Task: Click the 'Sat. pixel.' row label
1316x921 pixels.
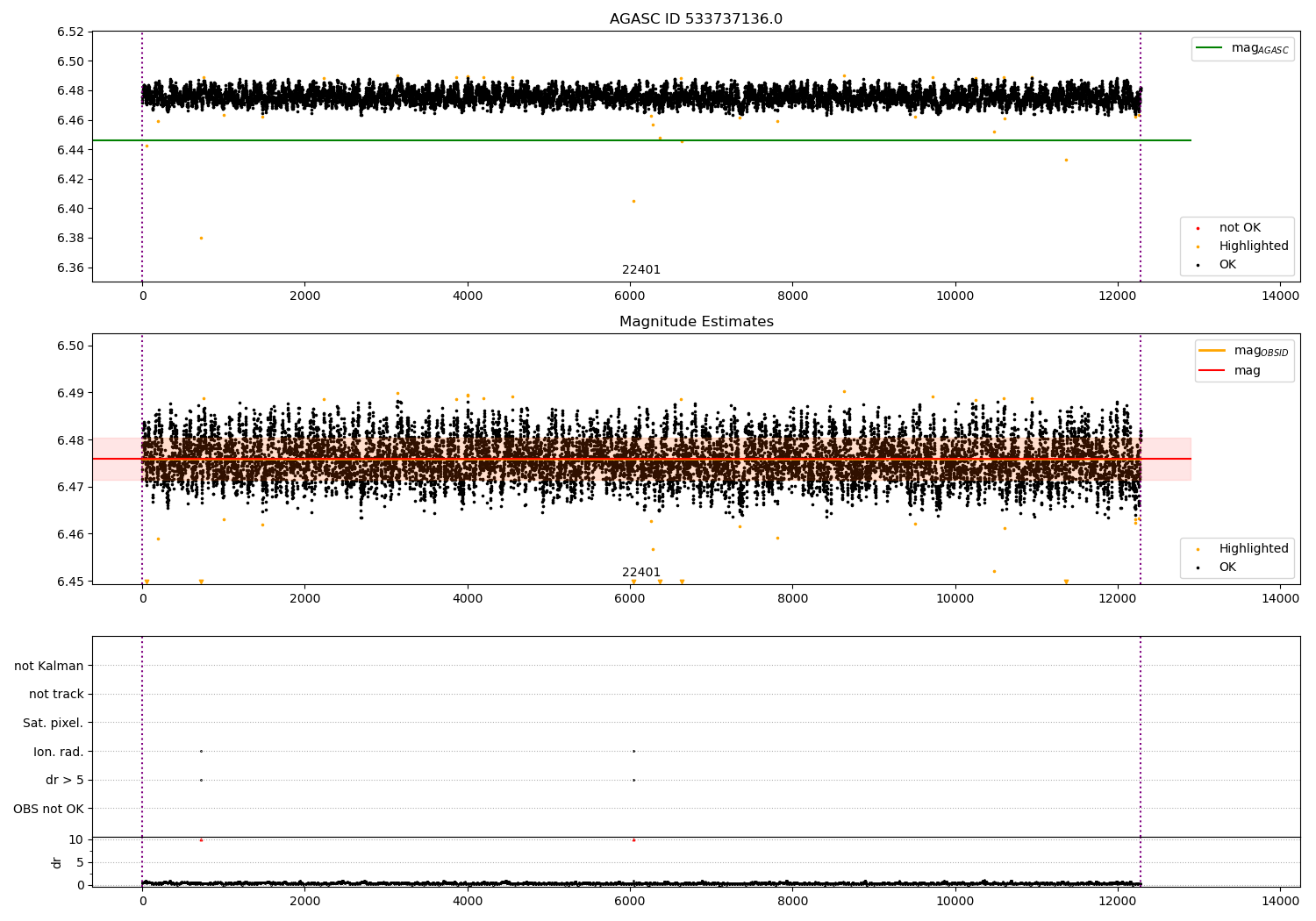Action: [x=54, y=723]
